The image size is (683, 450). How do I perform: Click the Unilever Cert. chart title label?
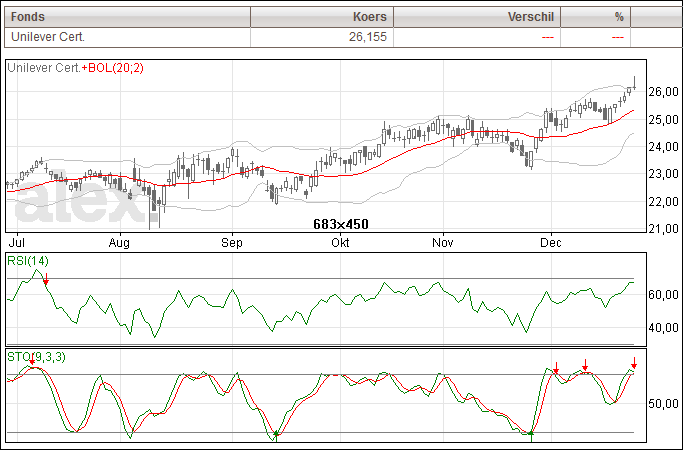coord(44,68)
